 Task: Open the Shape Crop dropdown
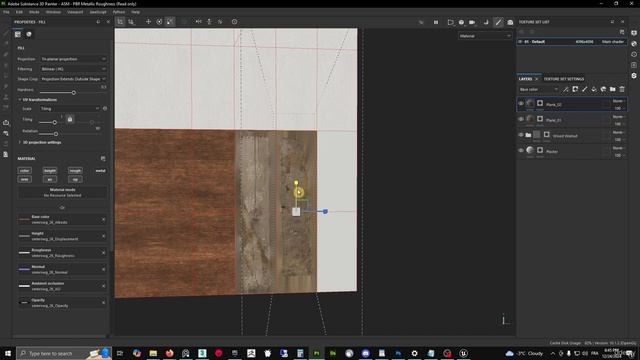(73, 79)
